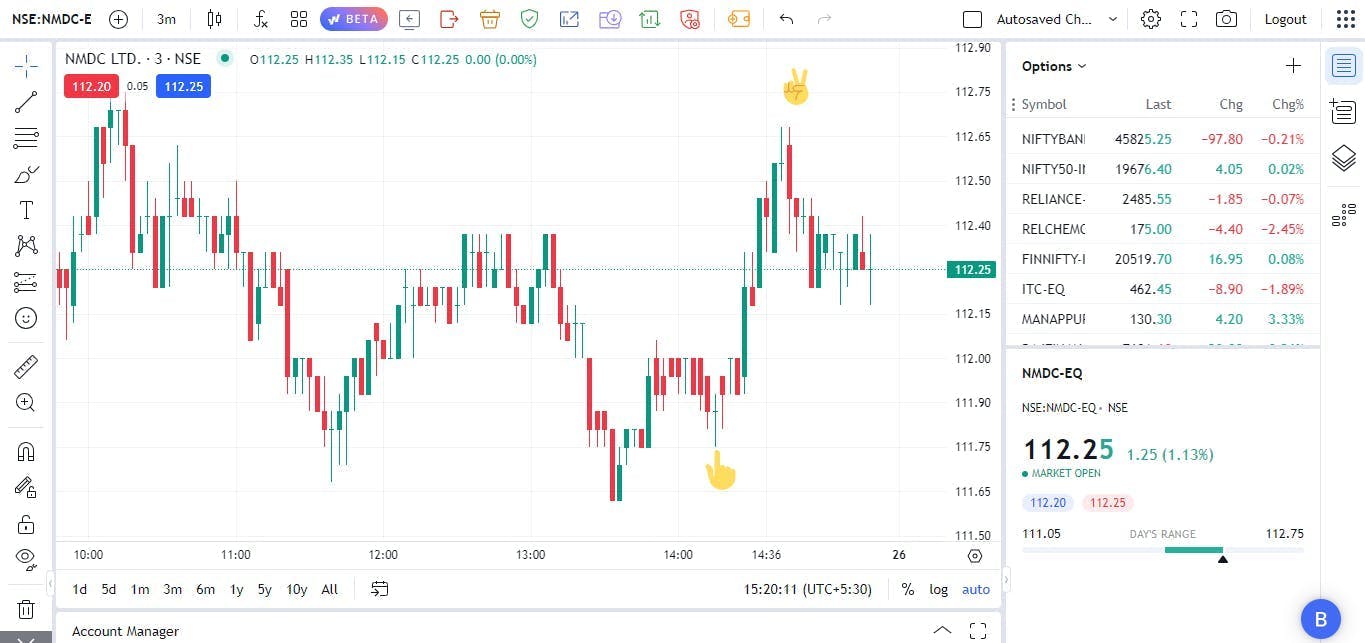
Task: Open the indicator templates grid icon
Action: pyautogui.click(x=298, y=19)
